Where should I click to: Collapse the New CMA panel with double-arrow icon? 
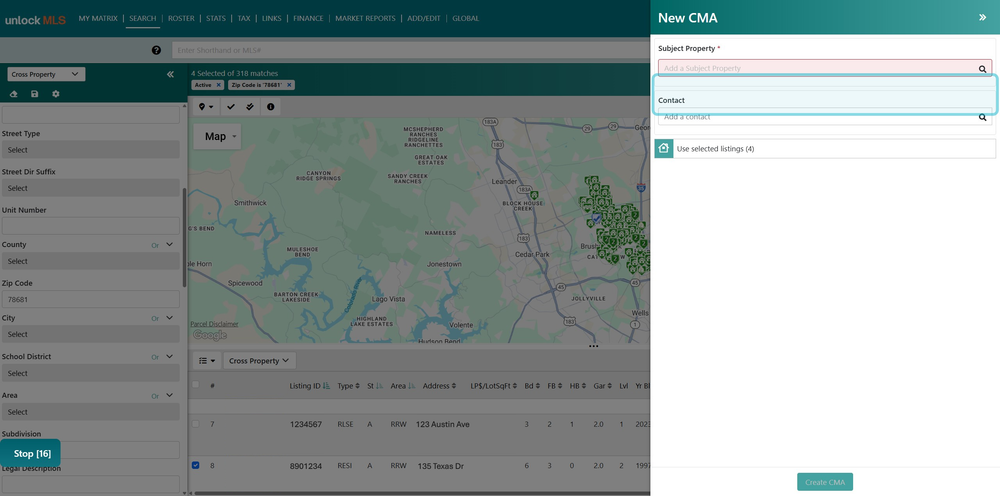(x=982, y=18)
